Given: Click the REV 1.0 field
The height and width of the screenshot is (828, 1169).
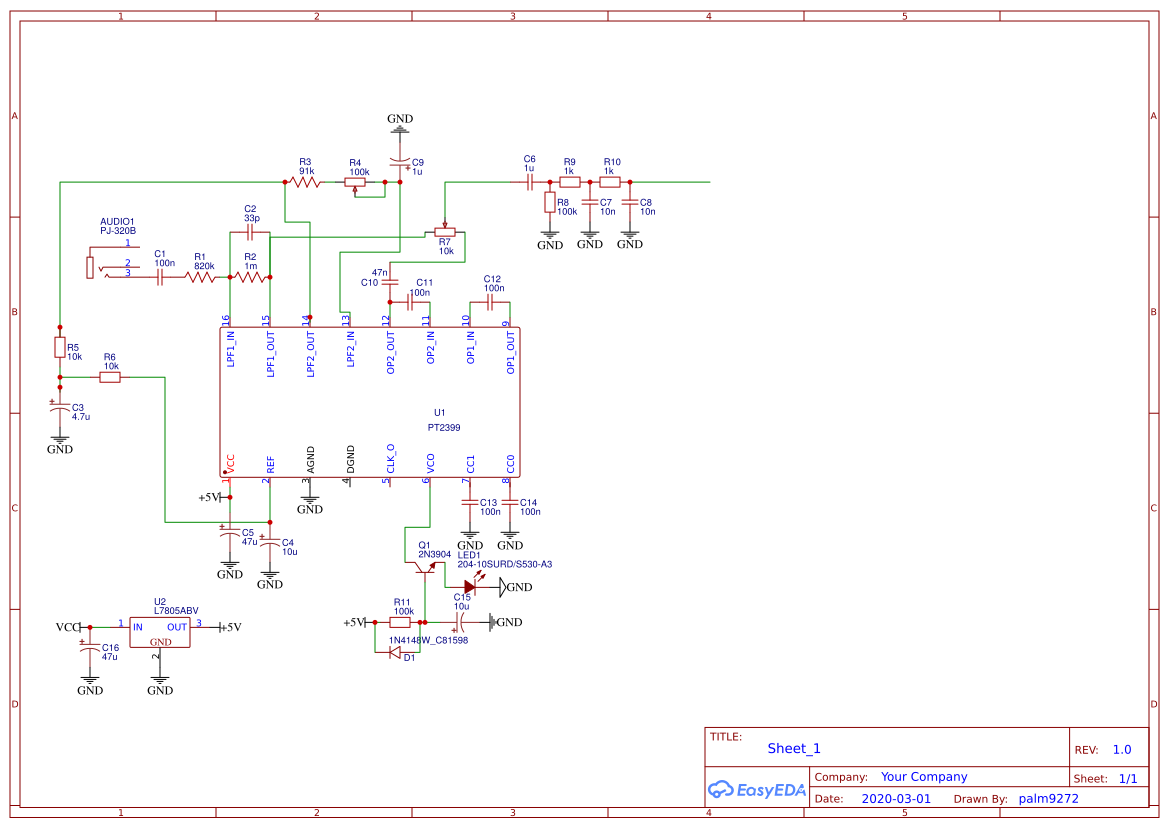Looking at the screenshot, I should [x=1122, y=748].
